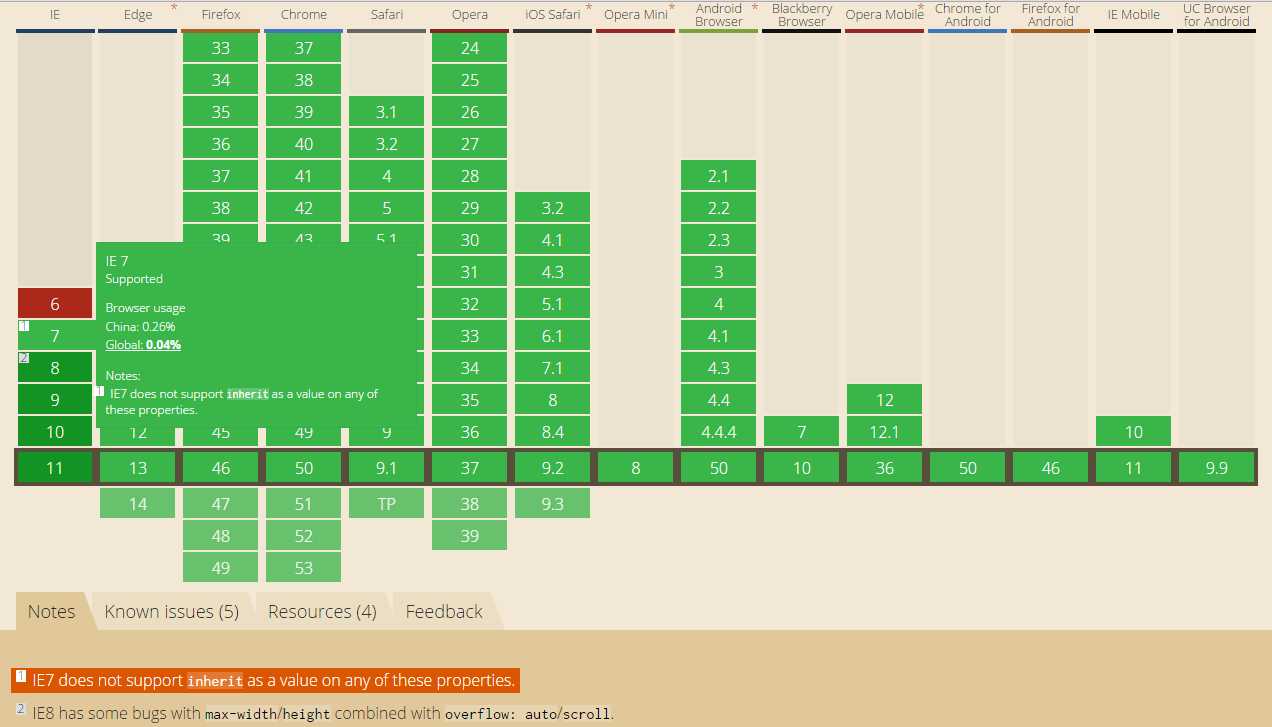
Task: Select the Blackberry Browser 10 cell
Action: [x=802, y=468]
